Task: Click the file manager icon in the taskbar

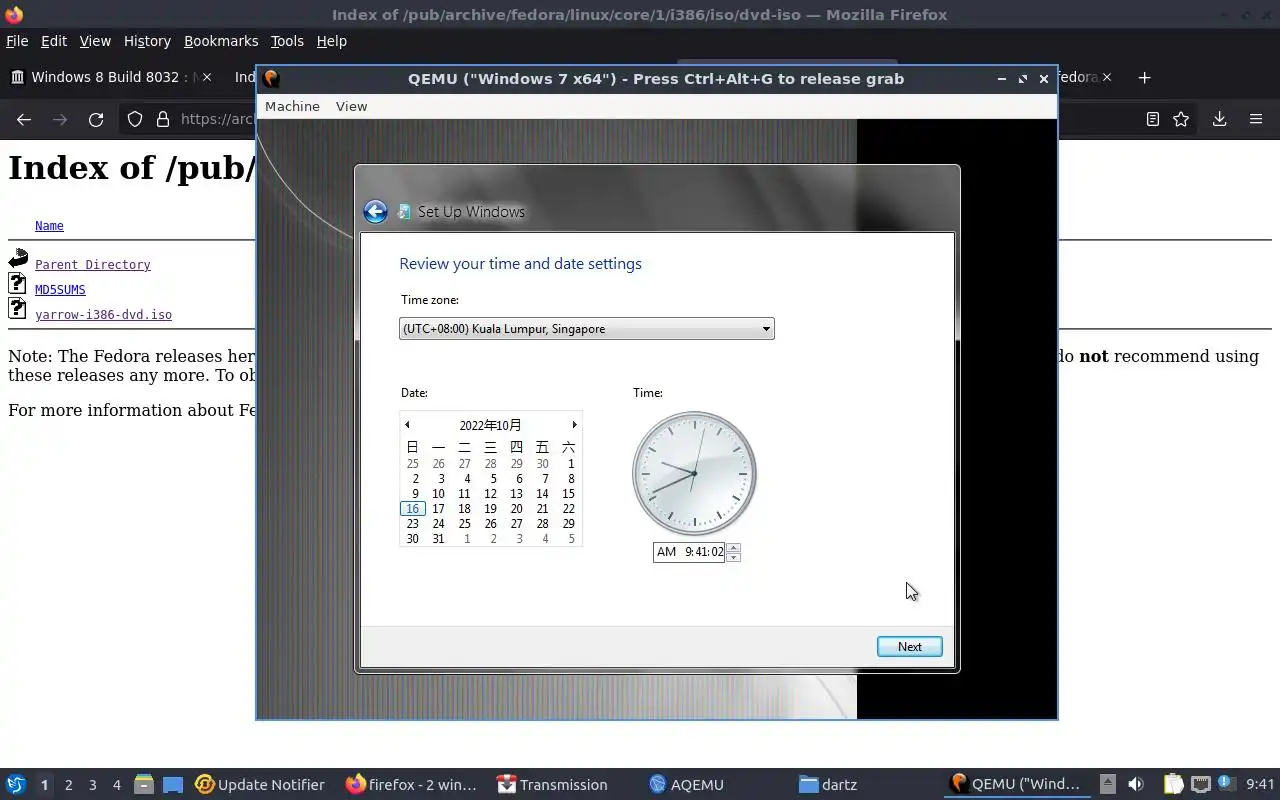Action: coord(144,784)
